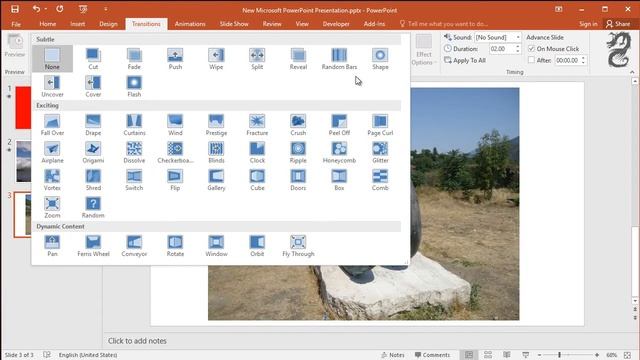Apply the Split transition
Viewport: 640px width, 360px height.
click(257, 59)
